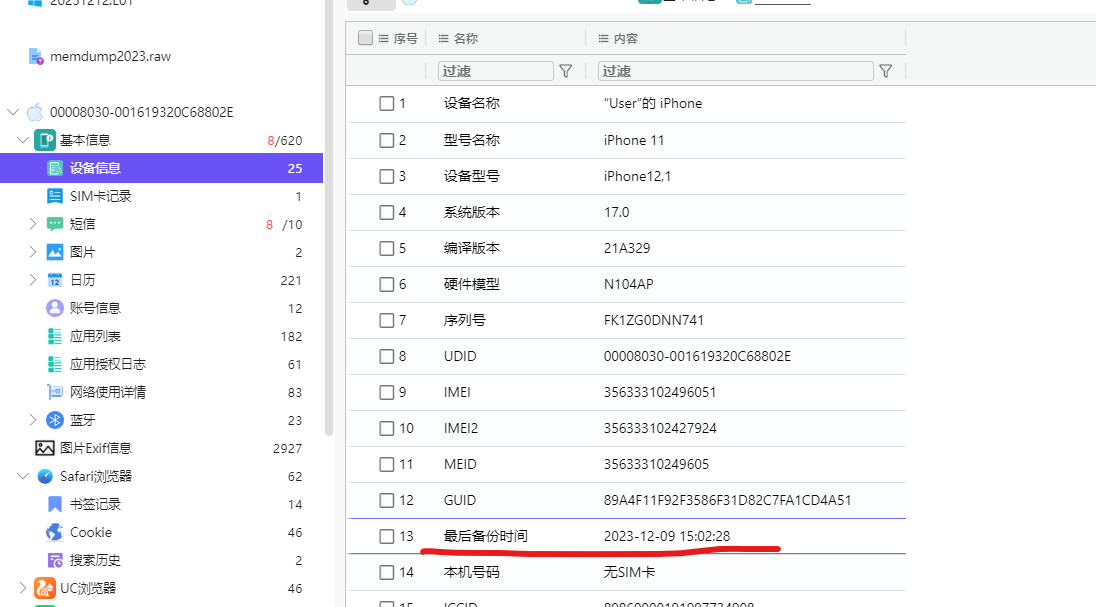Click the 名称 filter input field

click(x=496, y=71)
